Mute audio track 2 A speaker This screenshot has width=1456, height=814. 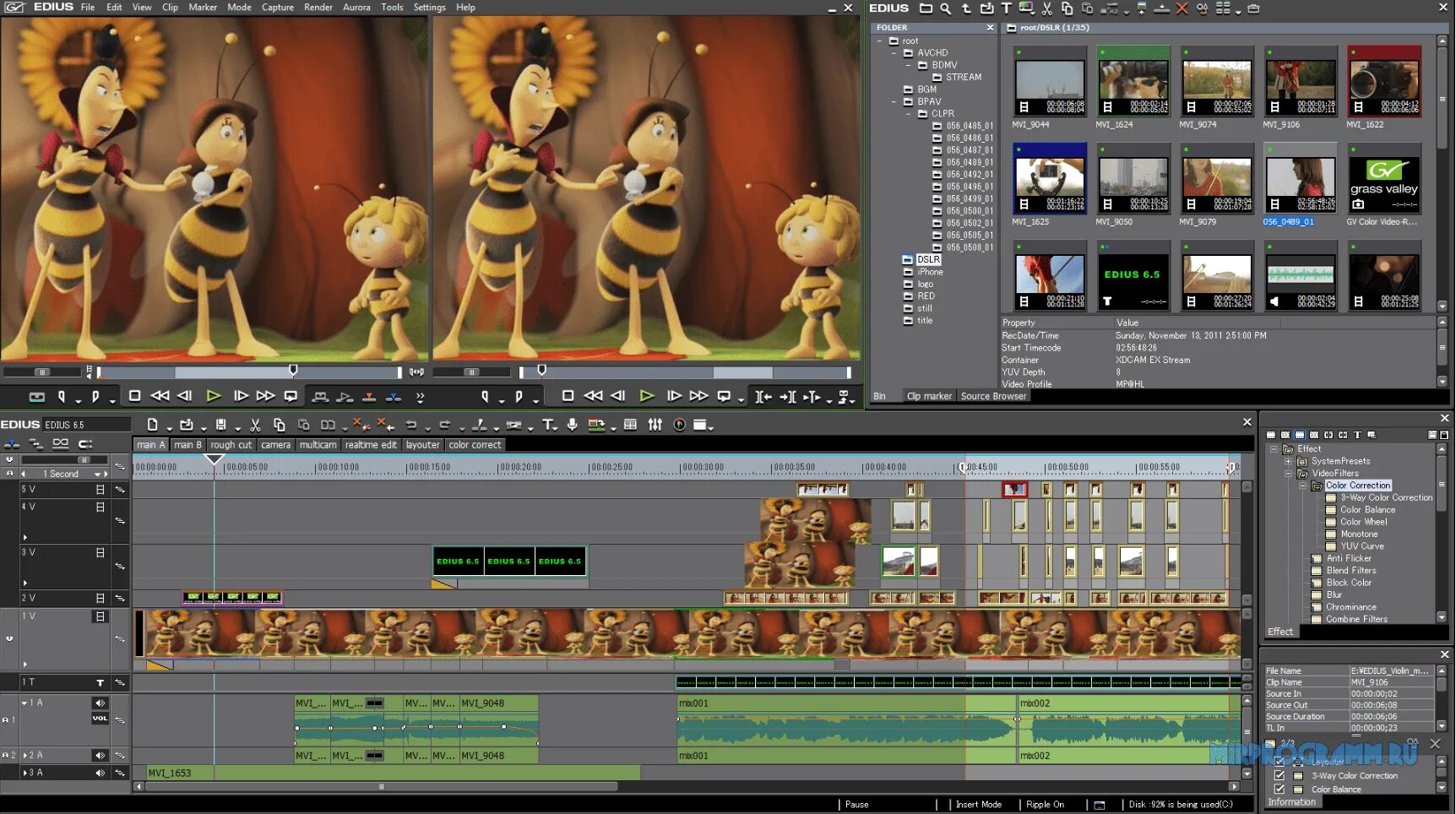[x=101, y=755]
